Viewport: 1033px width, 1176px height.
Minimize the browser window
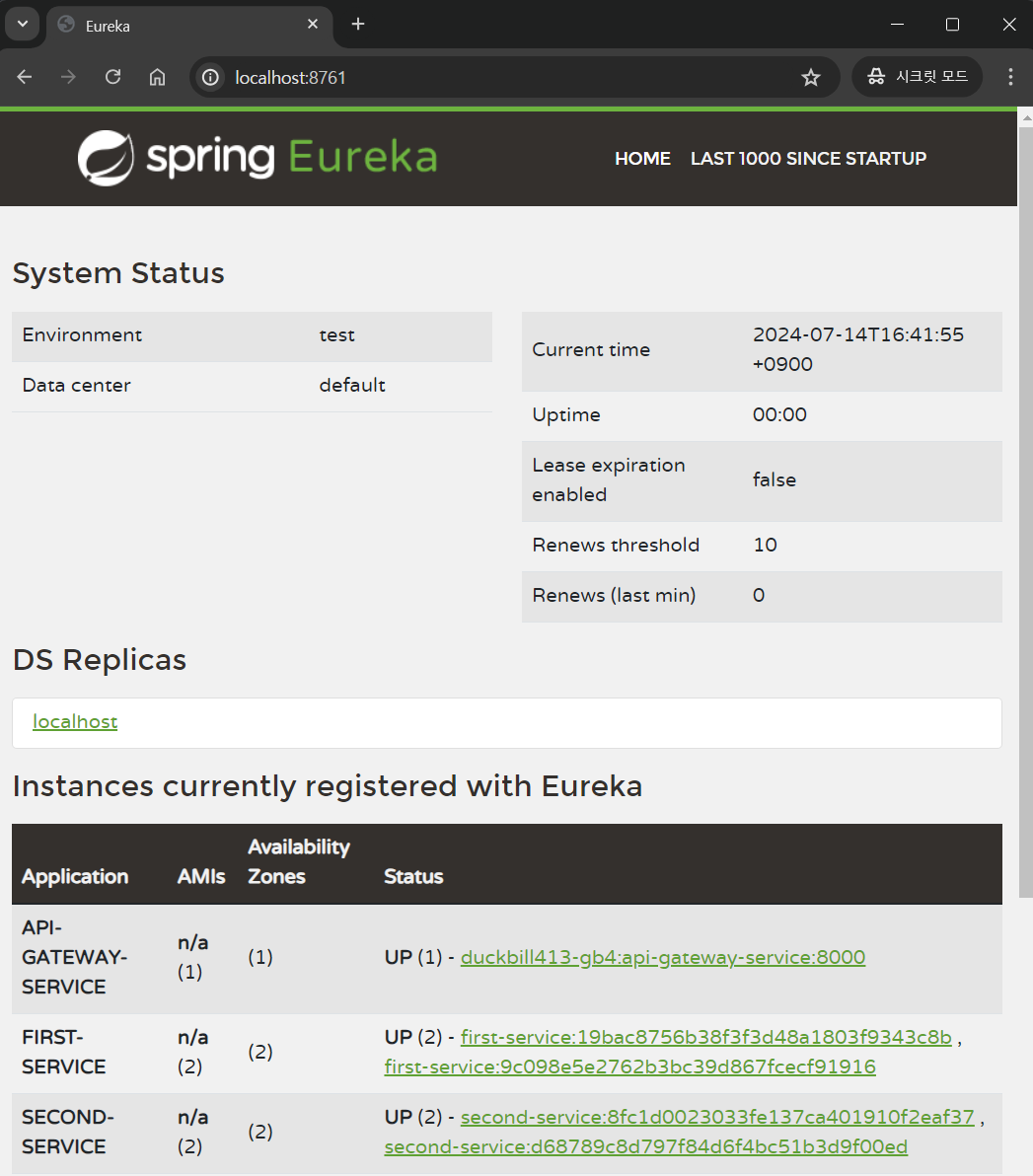coord(897,24)
